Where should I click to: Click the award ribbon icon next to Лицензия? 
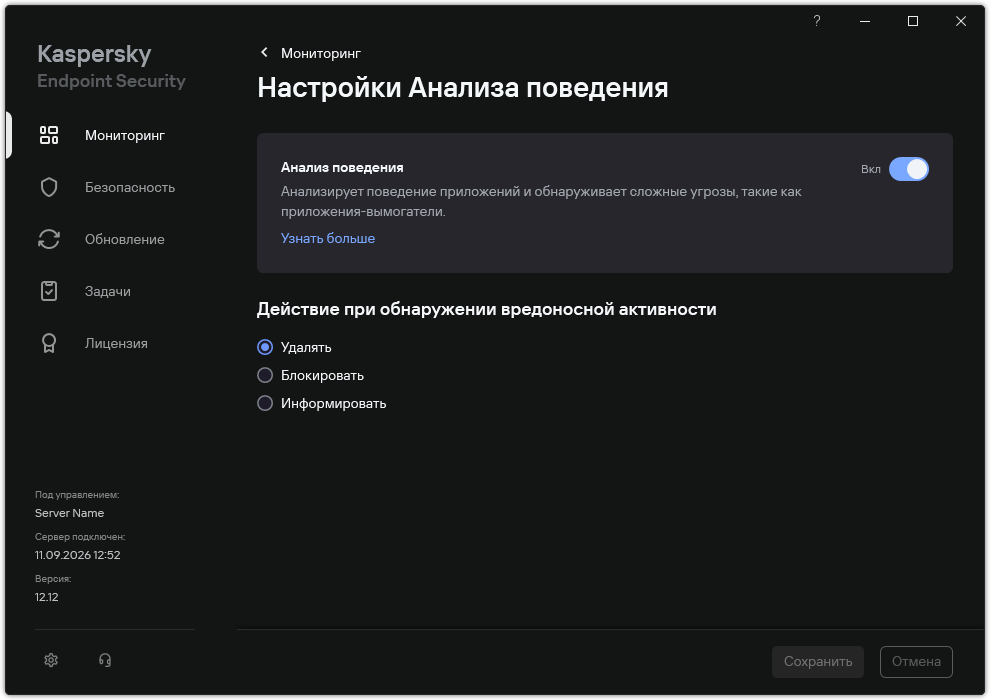pyautogui.click(x=49, y=343)
